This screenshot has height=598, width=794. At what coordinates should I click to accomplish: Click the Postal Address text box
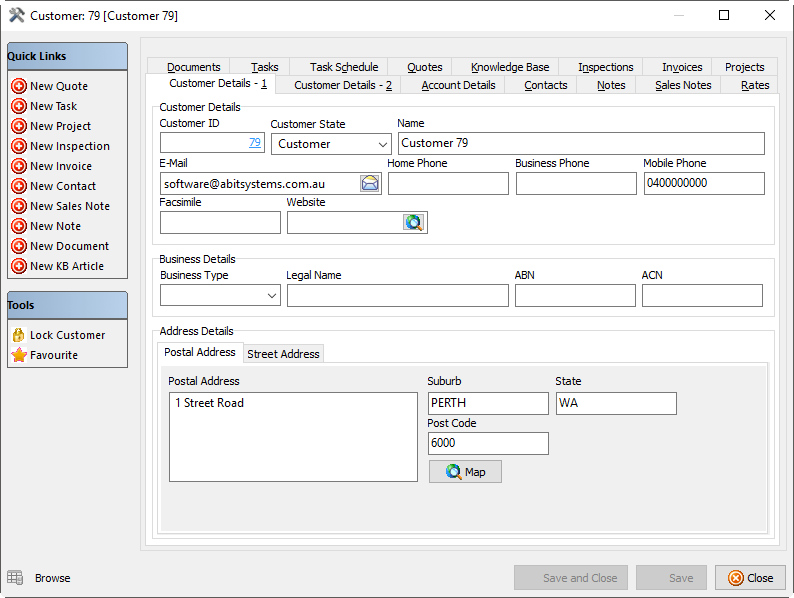pos(292,437)
